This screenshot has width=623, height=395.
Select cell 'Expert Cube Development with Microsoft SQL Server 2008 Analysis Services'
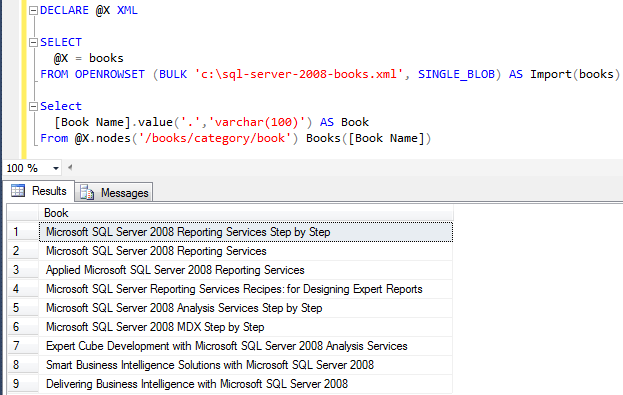pos(246,346)
